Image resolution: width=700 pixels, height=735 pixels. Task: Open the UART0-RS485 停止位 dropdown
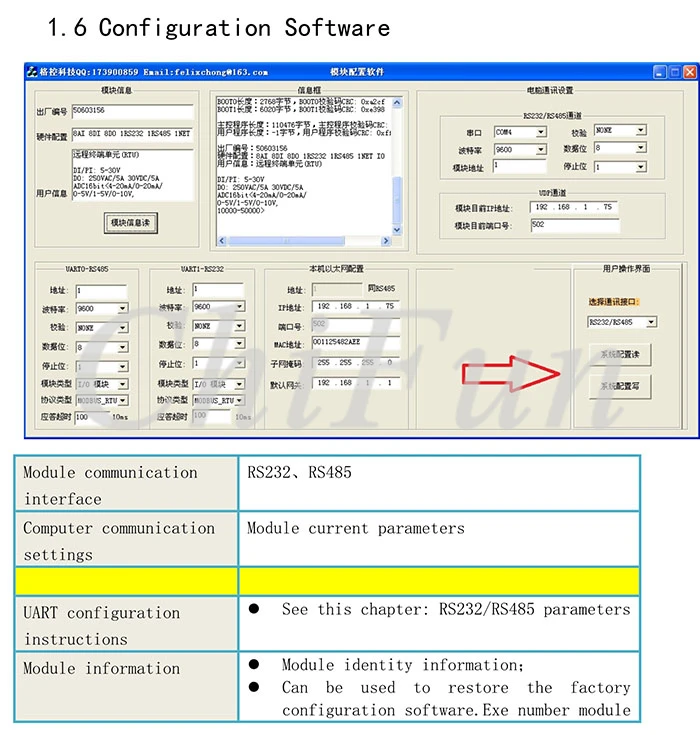[122, 367]
